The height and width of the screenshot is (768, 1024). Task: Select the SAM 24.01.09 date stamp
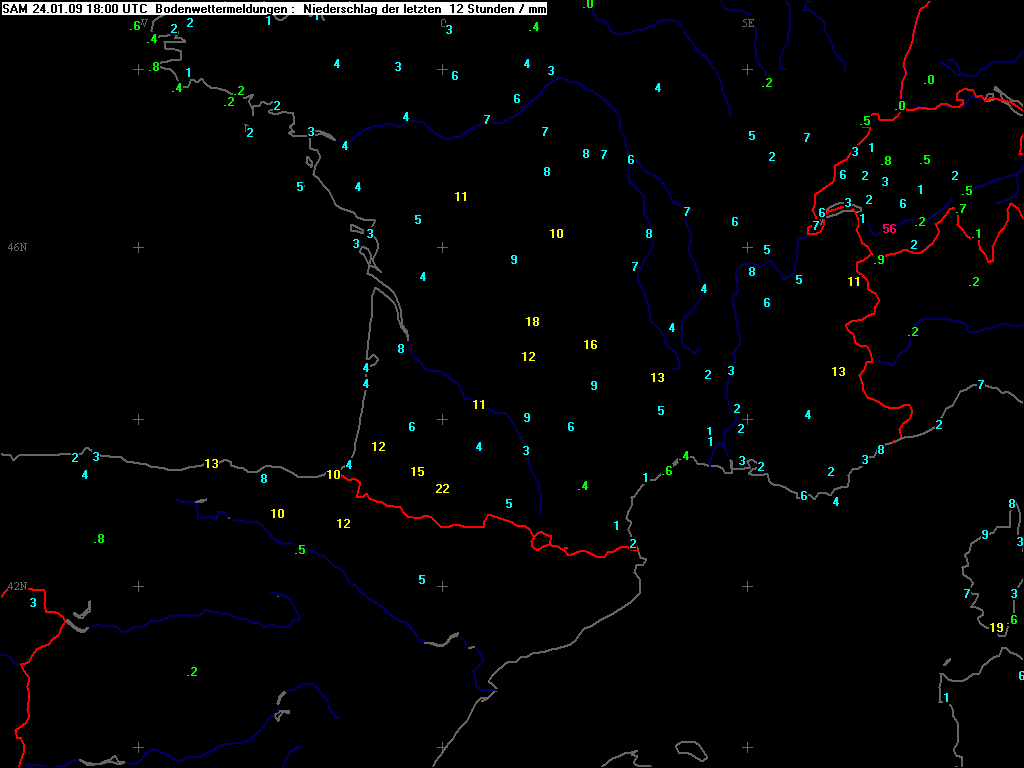(x=44, y=8)
